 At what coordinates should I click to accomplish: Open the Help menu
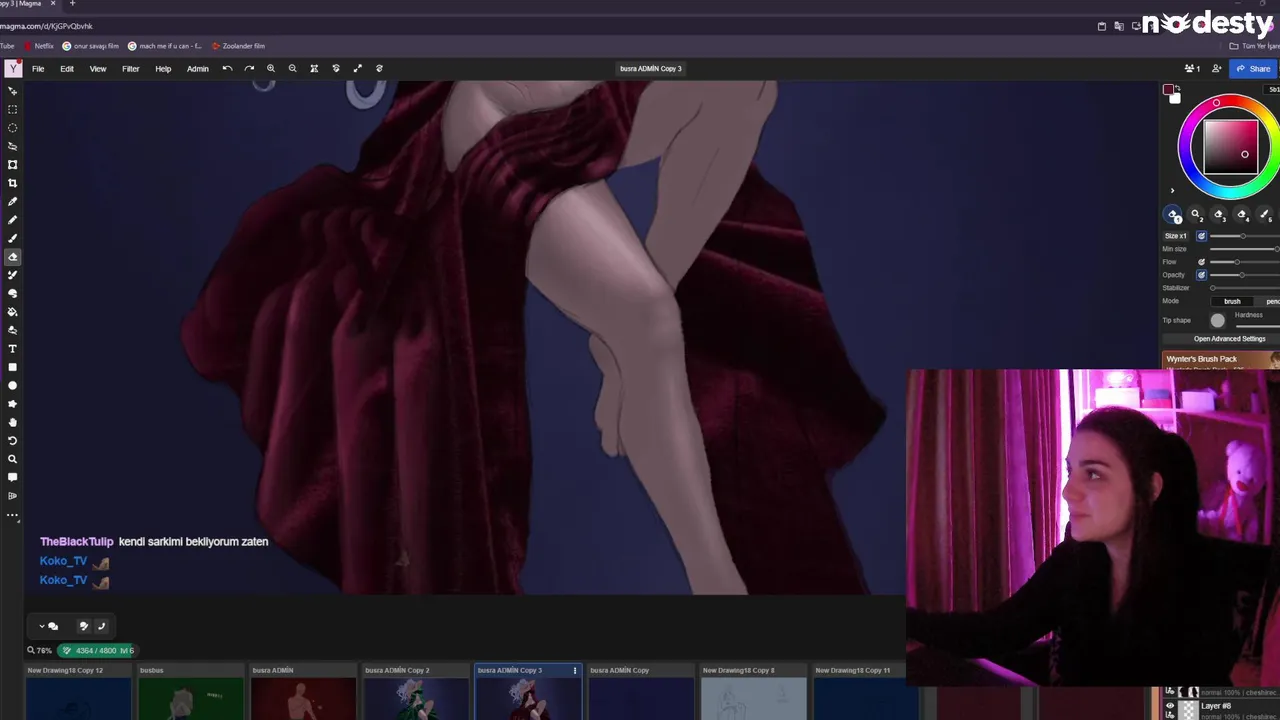click(x=163, y=69)
